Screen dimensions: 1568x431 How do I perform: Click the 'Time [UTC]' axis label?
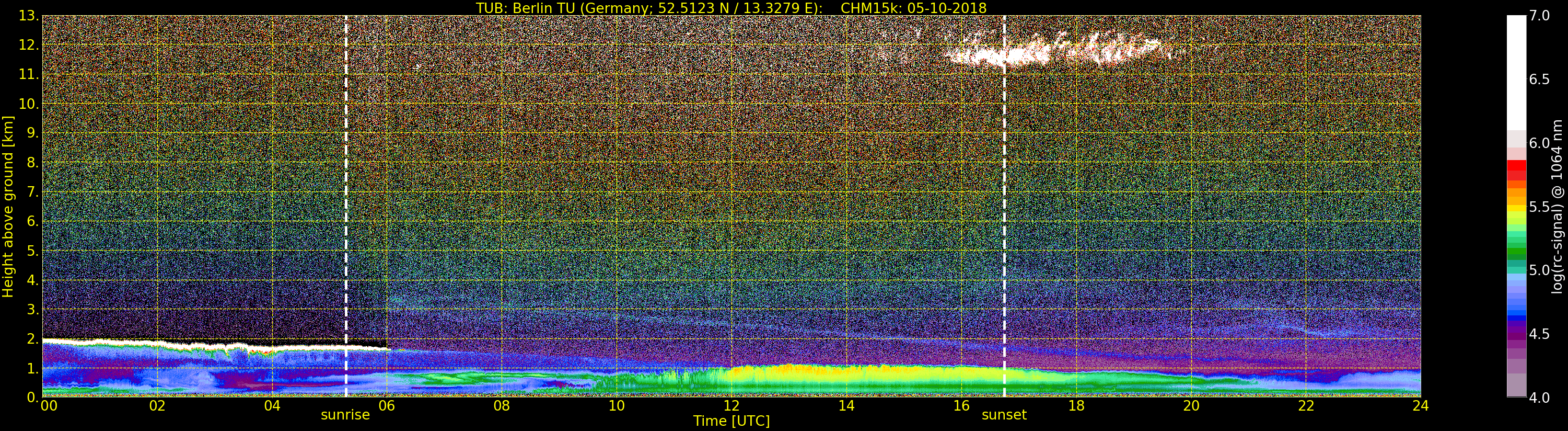pos(731,421)
